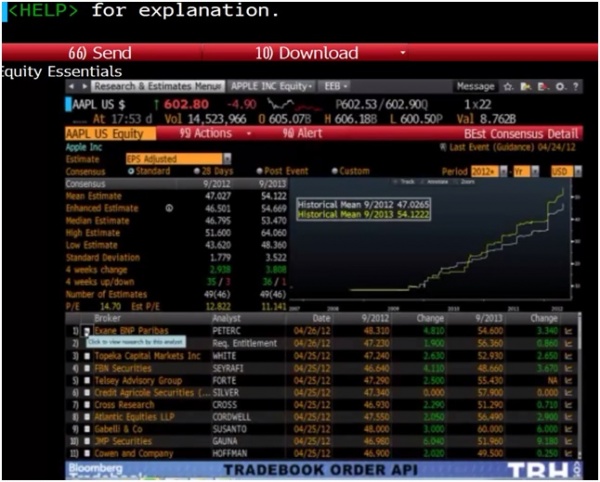Screen dimensions: 600x482
Task: Click the Historical Mean 9/2013 chart legend
Action: (363, 215)
